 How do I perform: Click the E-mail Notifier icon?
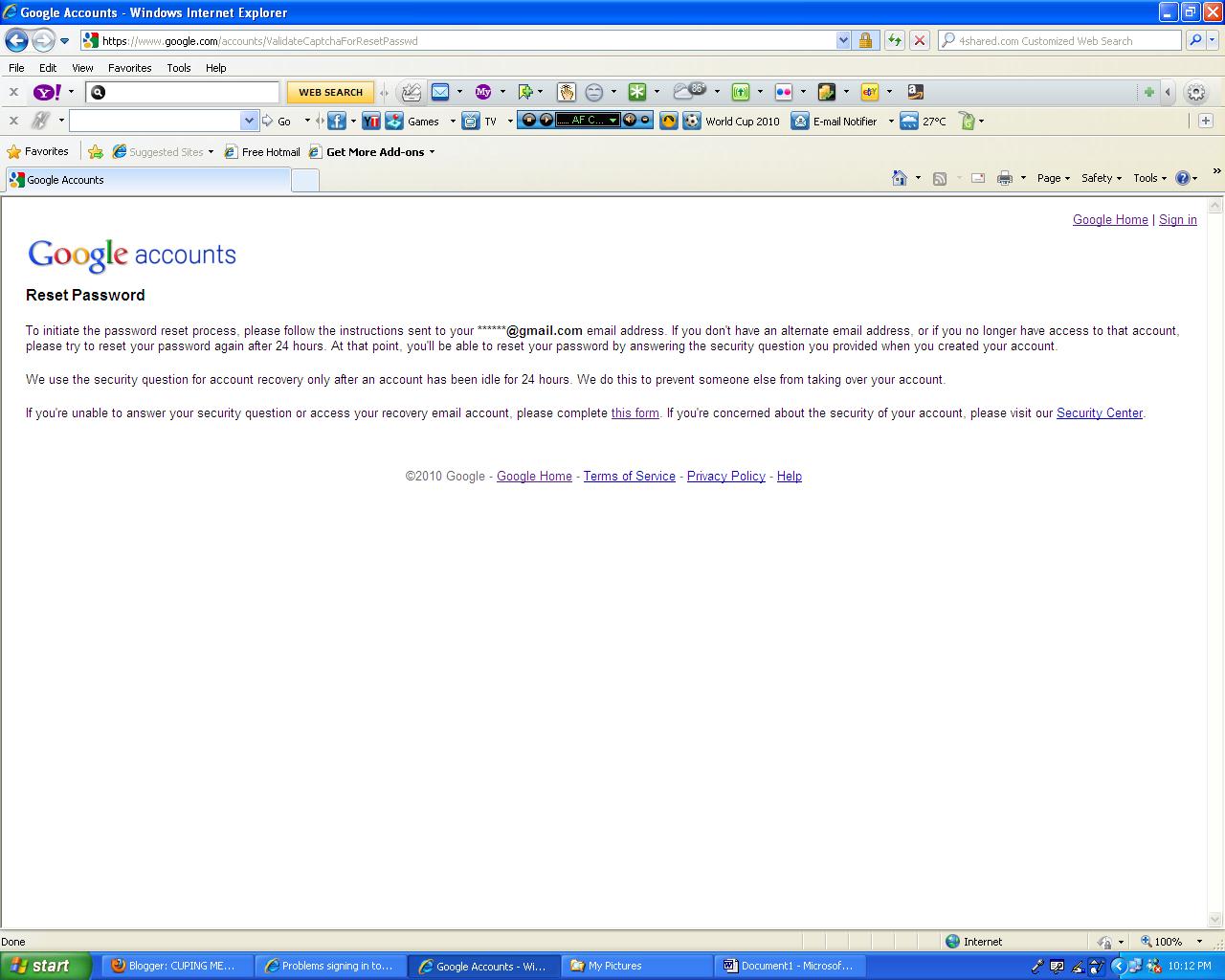coord(800,121)
